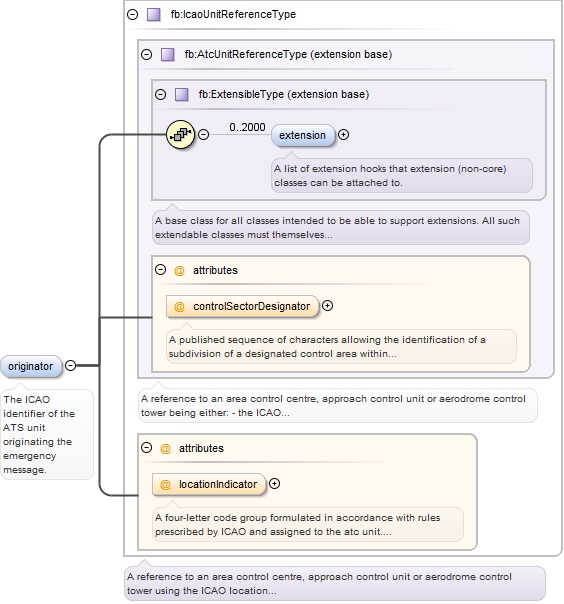564x604 pixels.
Task: Collapse the sequence compositor's minus toggle
Action: [x=203, y=134]
